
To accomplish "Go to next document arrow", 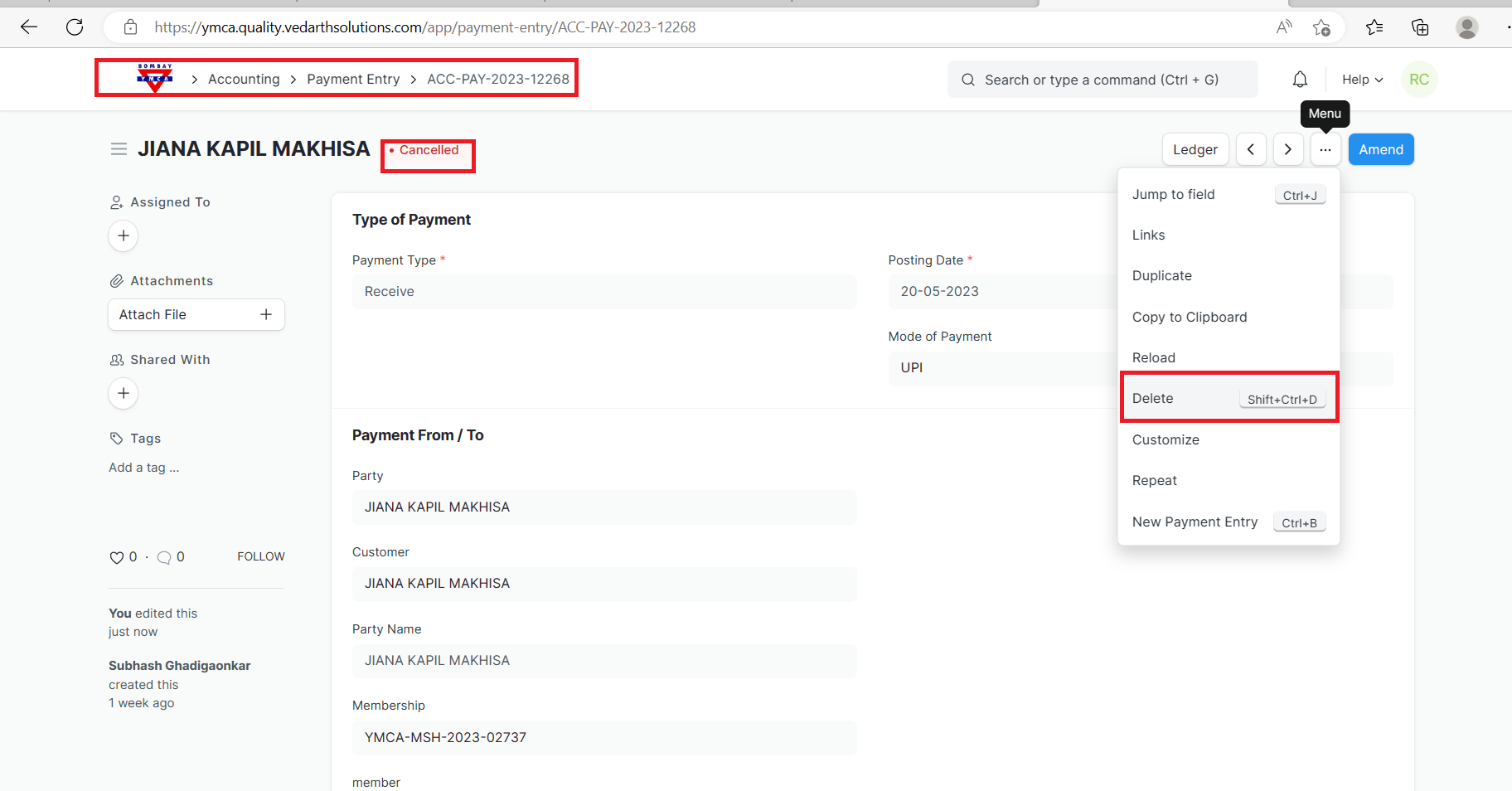I will (x=1287, y=150).
